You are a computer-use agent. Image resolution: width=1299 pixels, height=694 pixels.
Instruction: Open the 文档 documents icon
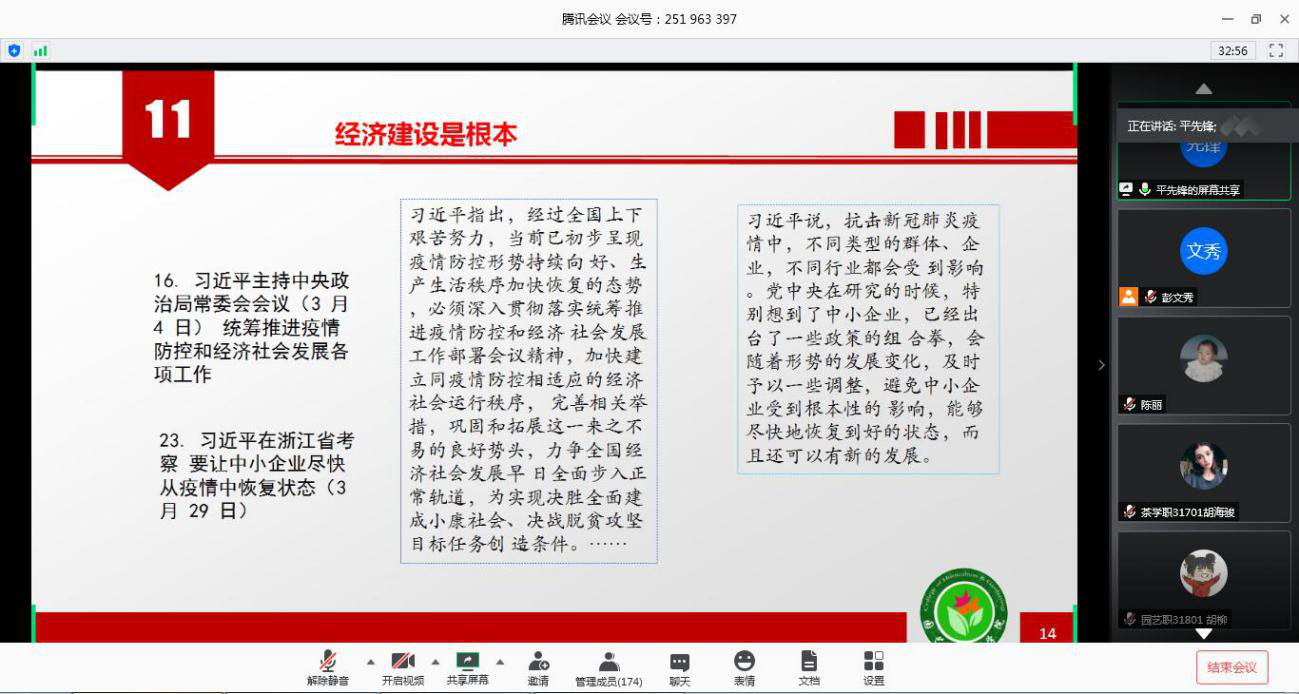(809, 667)
